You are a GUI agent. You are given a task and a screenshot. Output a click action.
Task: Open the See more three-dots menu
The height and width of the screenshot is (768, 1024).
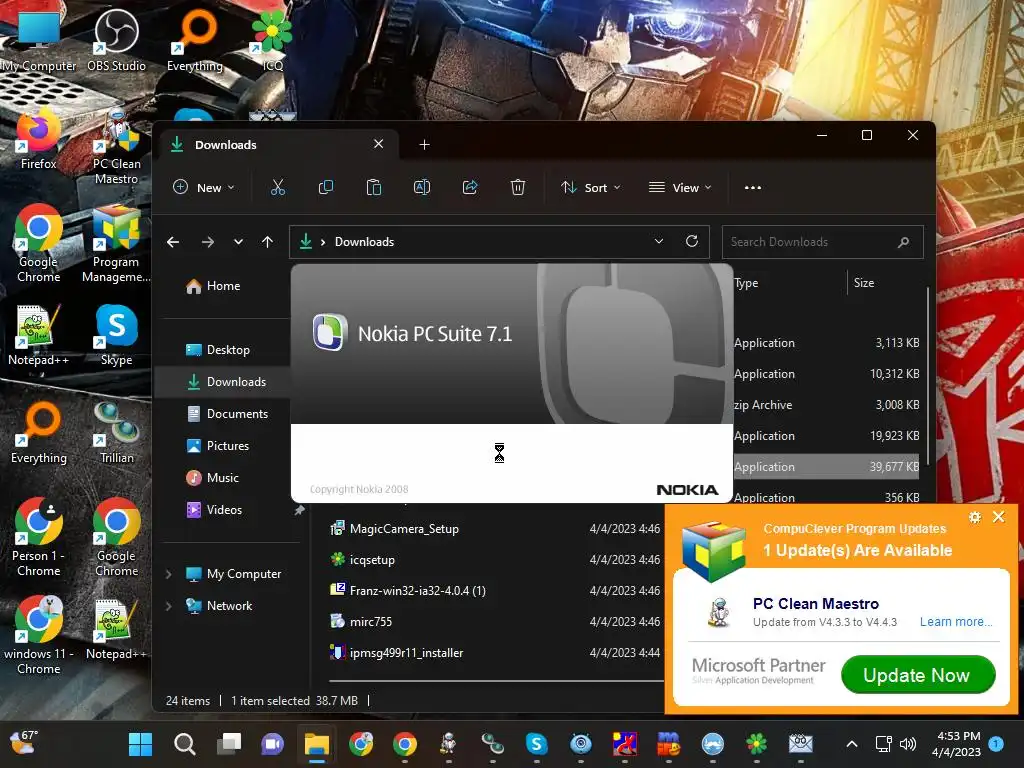pos(753,187)
